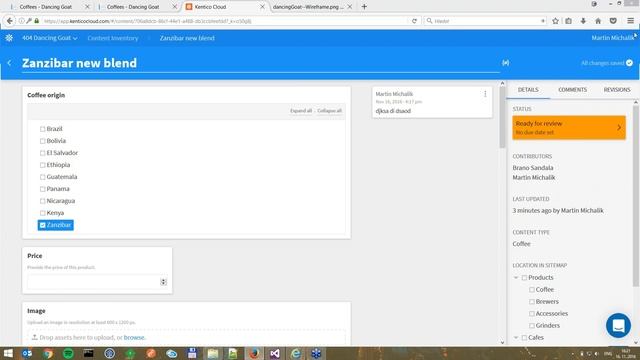640x360 pixels.
Task: Check the Bolivia origin checkbox
Action: pyautogui.click(x=42, y=141)
